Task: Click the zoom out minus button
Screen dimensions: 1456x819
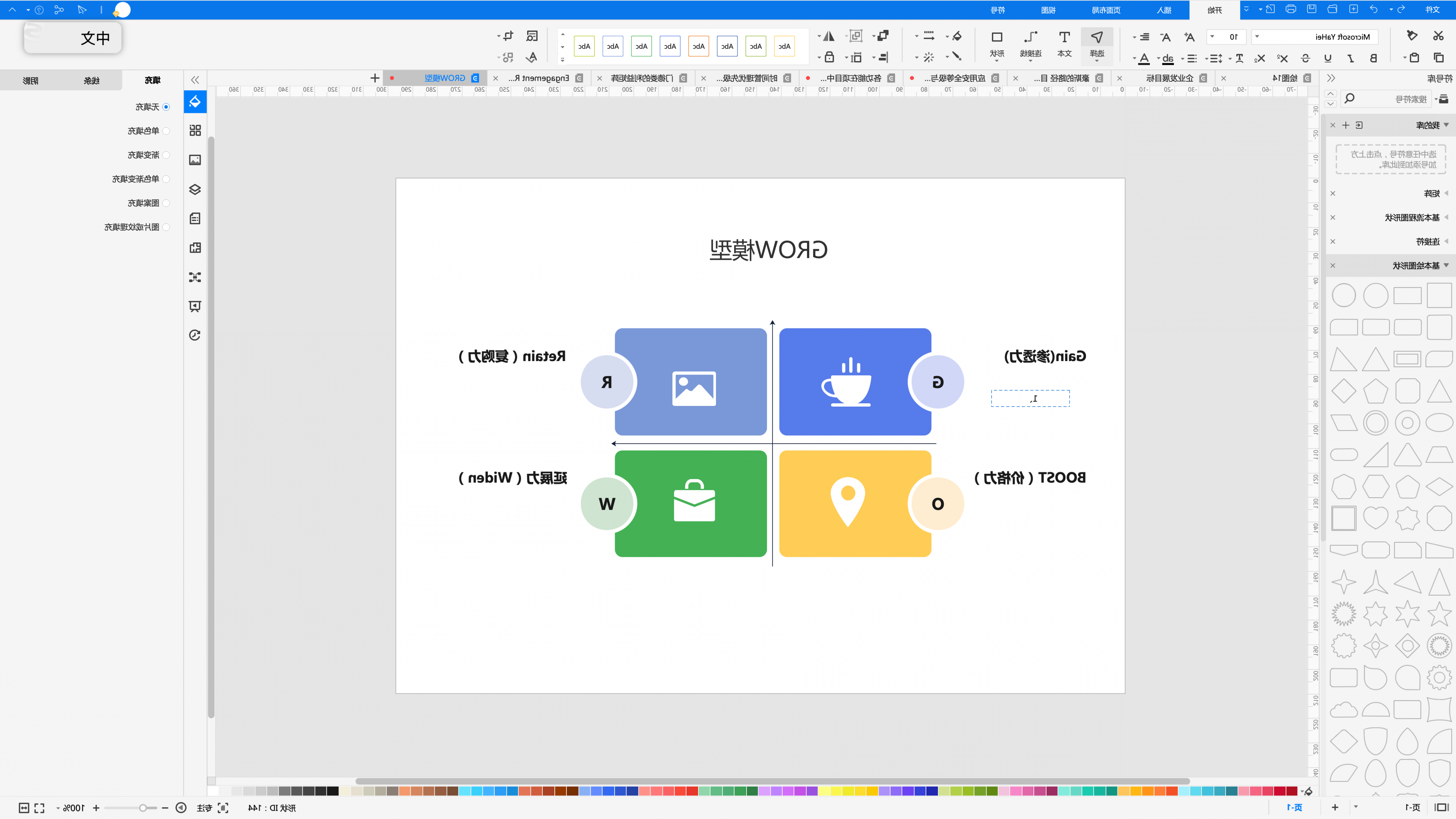Action: pyautogui.click(x=165, y=808)
